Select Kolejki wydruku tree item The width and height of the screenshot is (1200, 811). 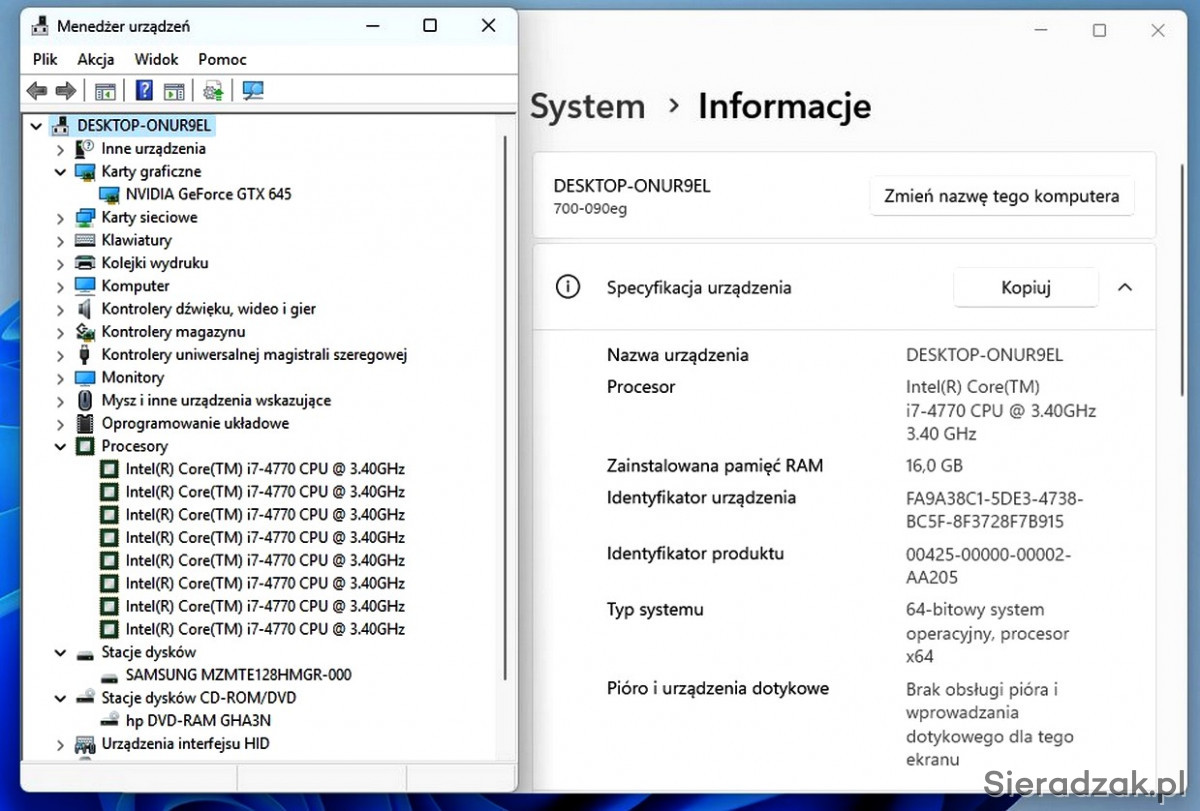pos(155,263)
